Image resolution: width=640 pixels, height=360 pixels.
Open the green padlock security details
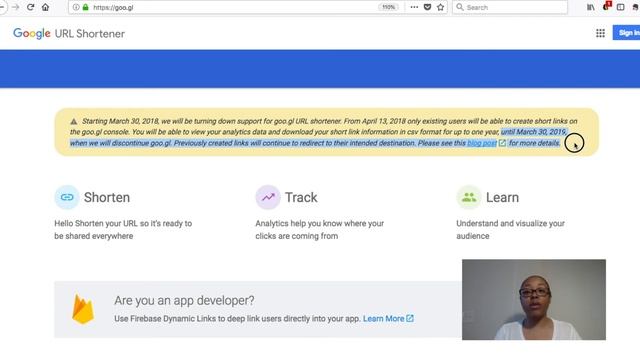pos(85,7)
